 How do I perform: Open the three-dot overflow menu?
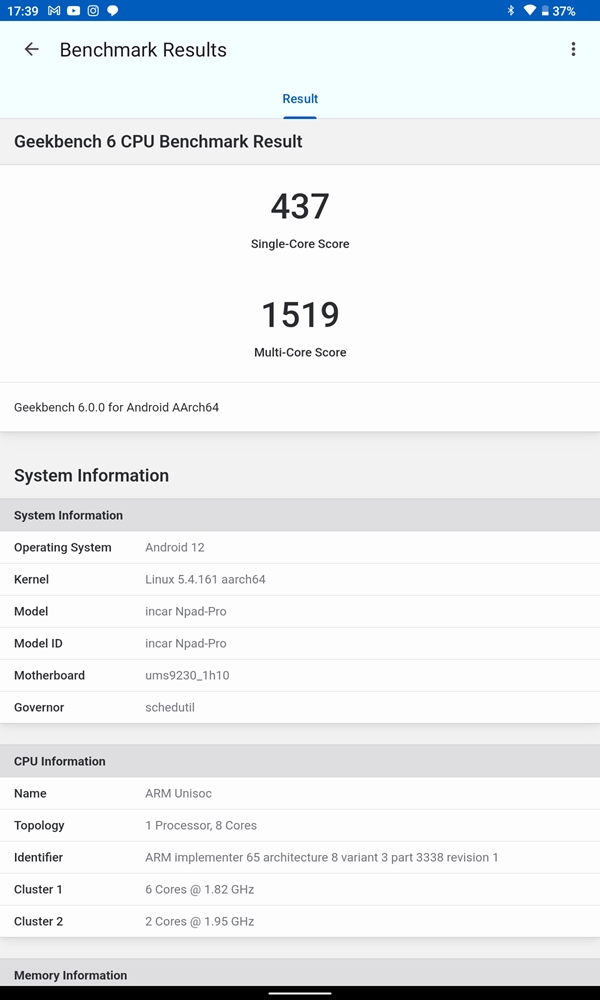tap(573, 50)
